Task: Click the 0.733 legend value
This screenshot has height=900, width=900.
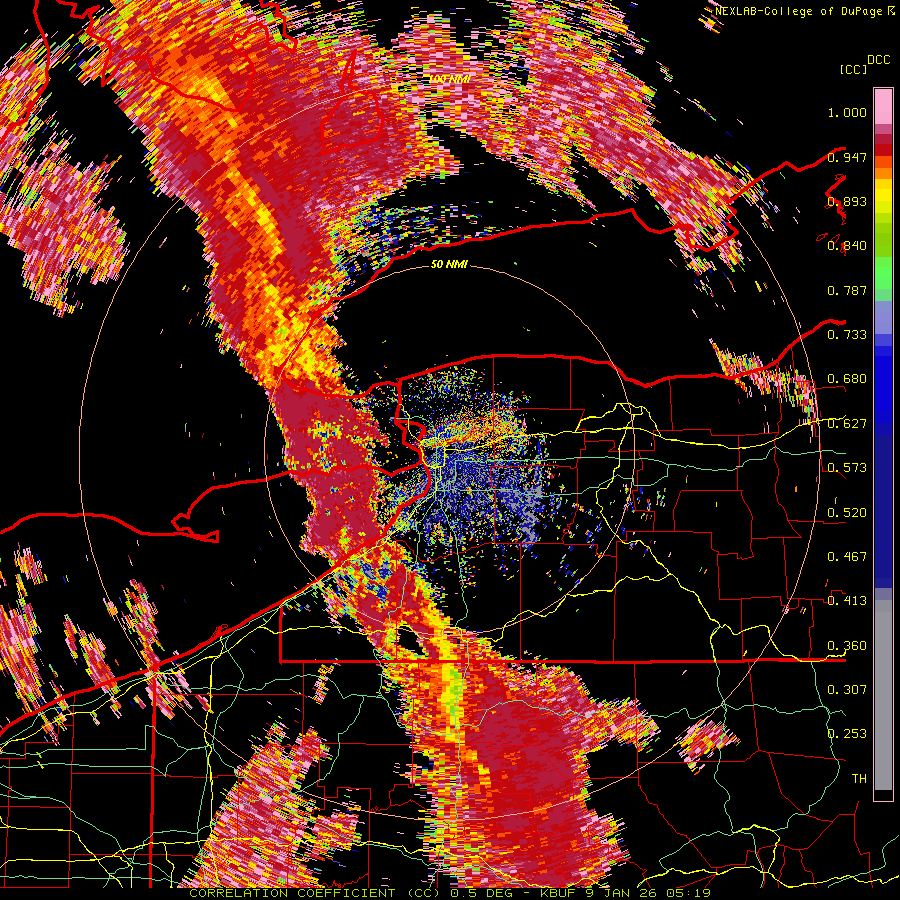Action: tap(847, 335)
